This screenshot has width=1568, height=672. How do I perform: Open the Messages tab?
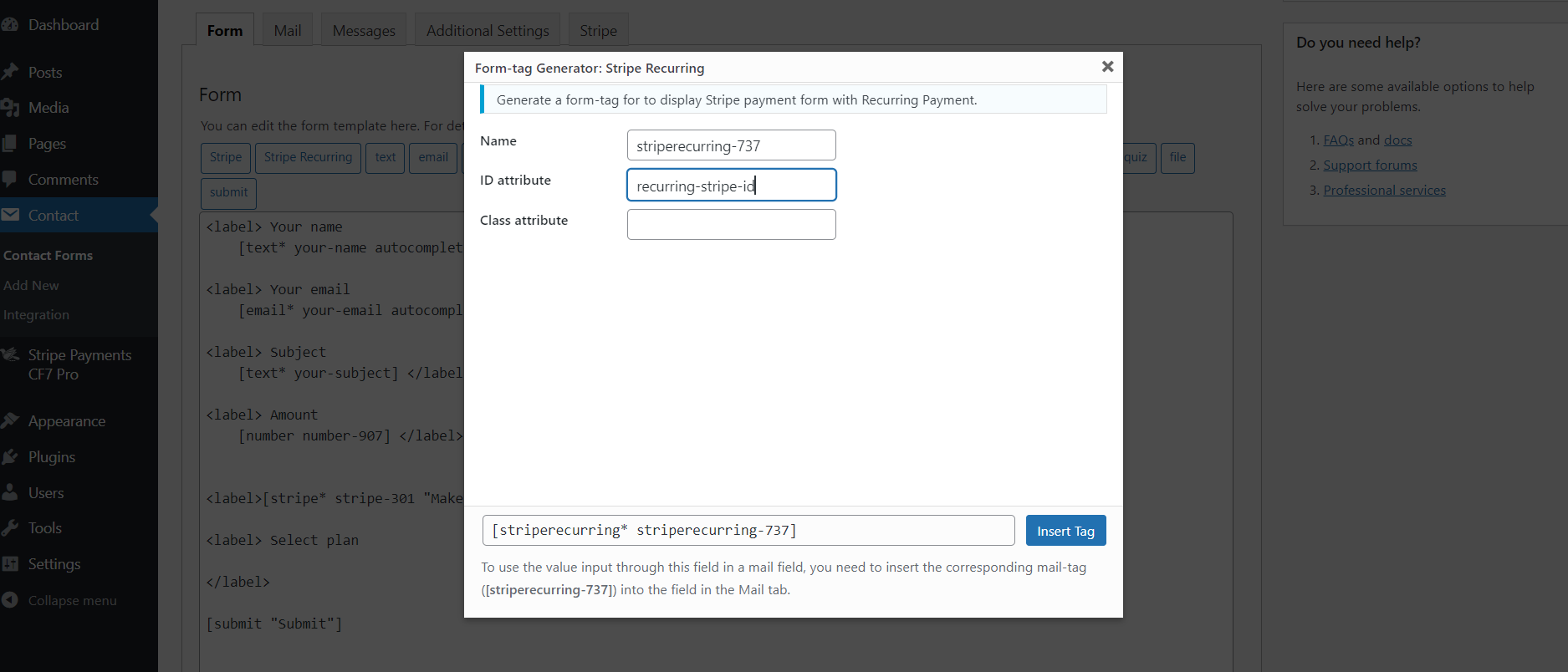(x=364, y=31)
